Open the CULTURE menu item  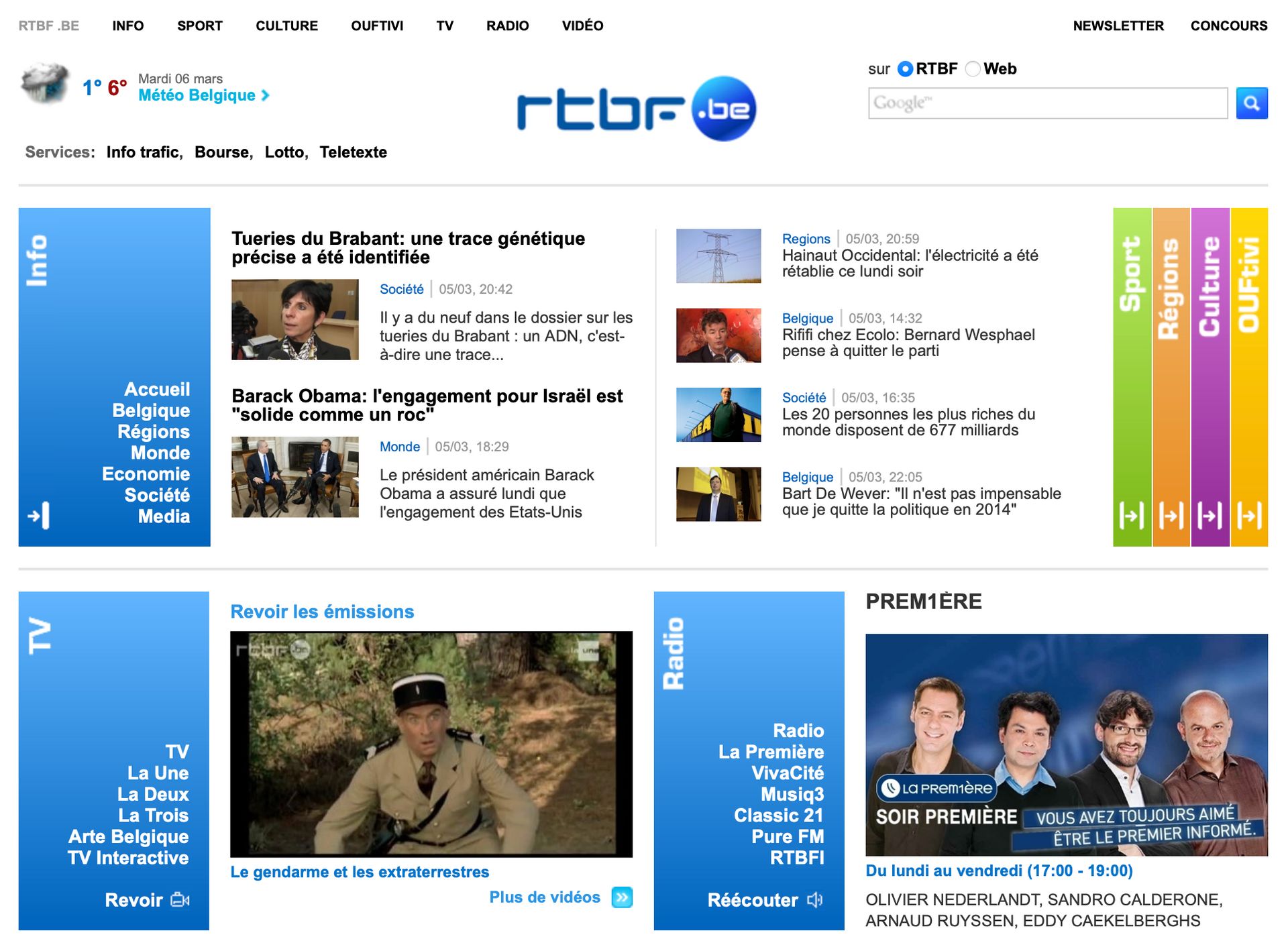coord(286,25)
